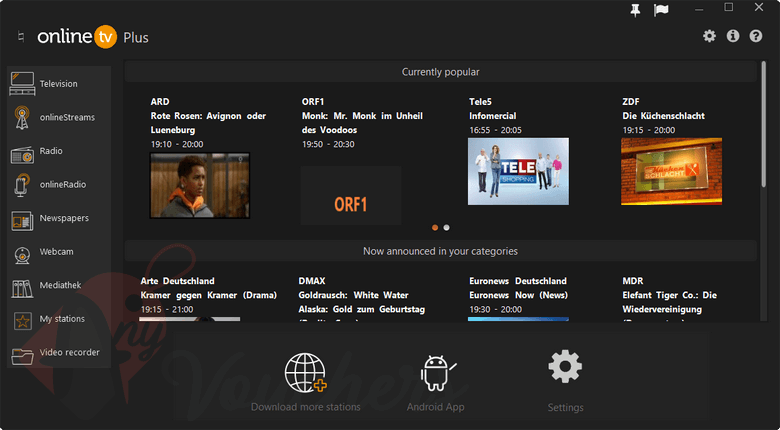
Task: Click the Settings label at bottom
Action: 565,408
